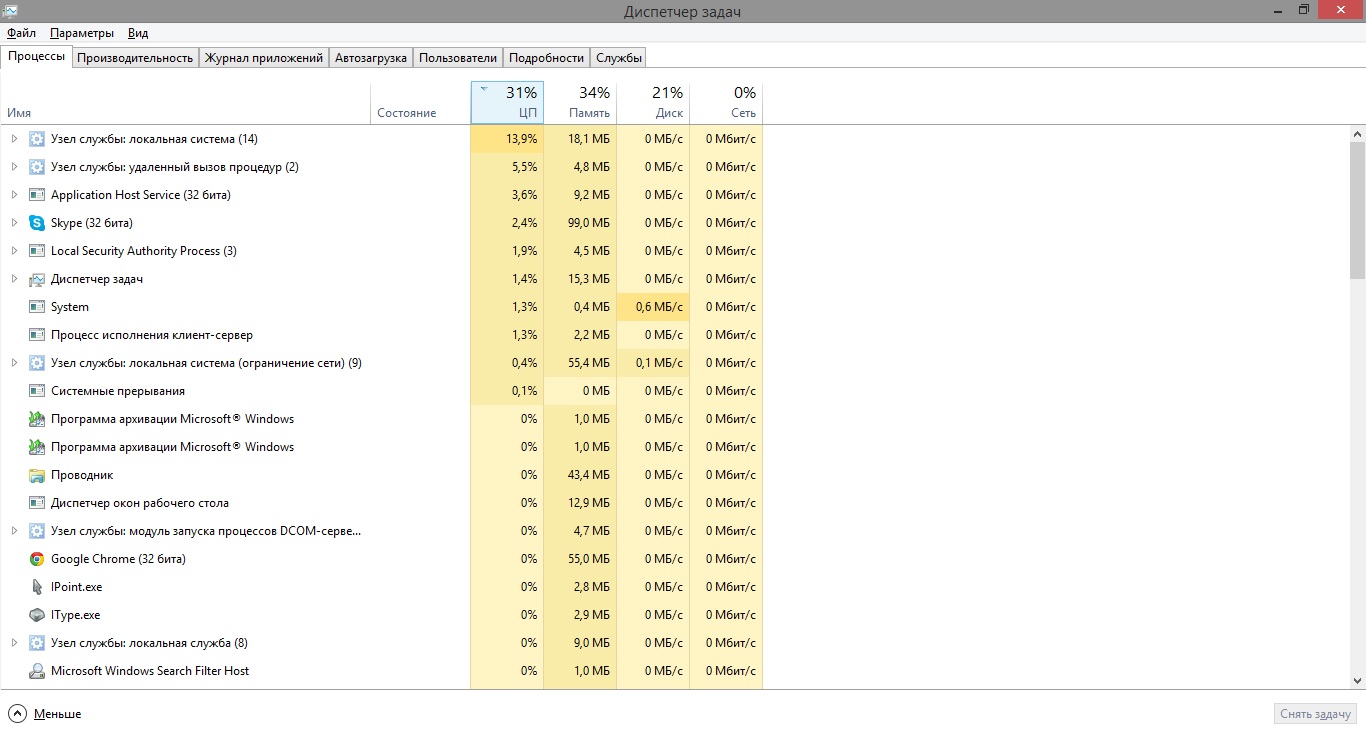Click the Microsoft Windows Search Filter Host icon
1366x738 pixels.
(x=37, y=671)
